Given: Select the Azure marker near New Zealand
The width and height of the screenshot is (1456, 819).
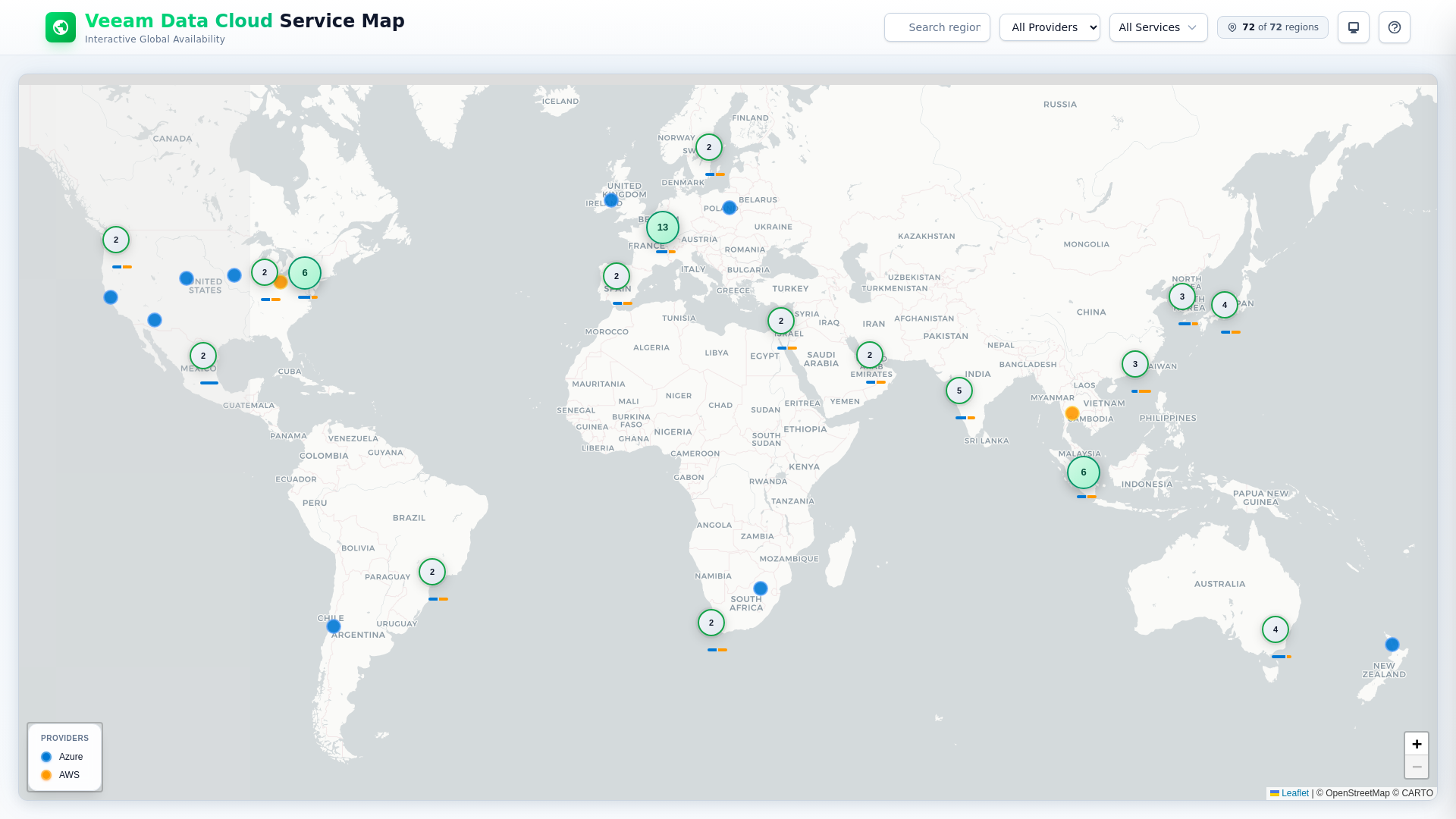Looking at the screenshot, I should click(x=1392, y=645).
